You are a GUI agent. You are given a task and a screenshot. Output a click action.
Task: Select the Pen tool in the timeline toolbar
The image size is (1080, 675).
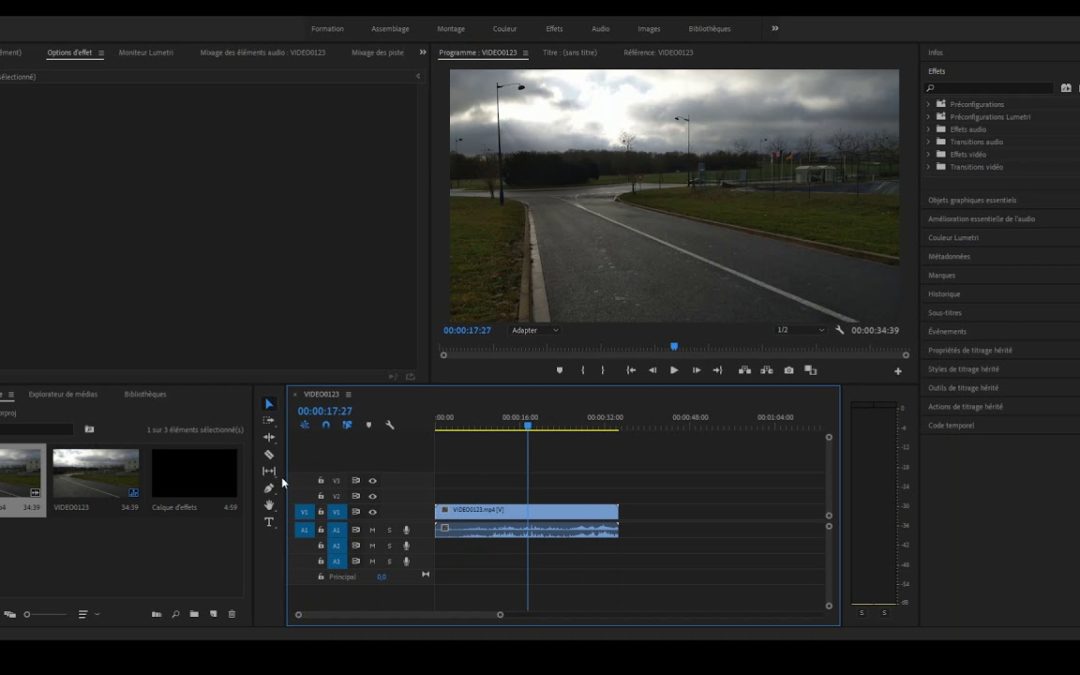click(268, 487)
